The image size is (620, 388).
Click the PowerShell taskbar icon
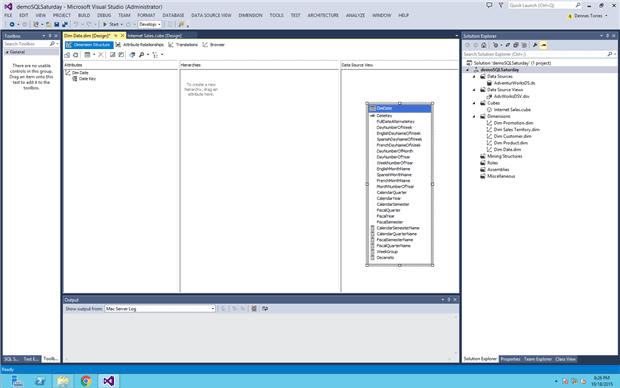click(40, 381)
